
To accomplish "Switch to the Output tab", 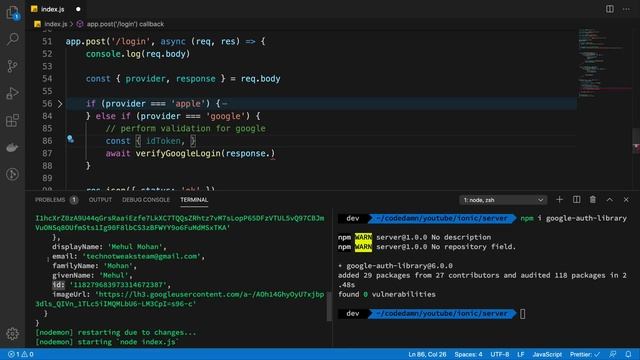I will [100, 200].
